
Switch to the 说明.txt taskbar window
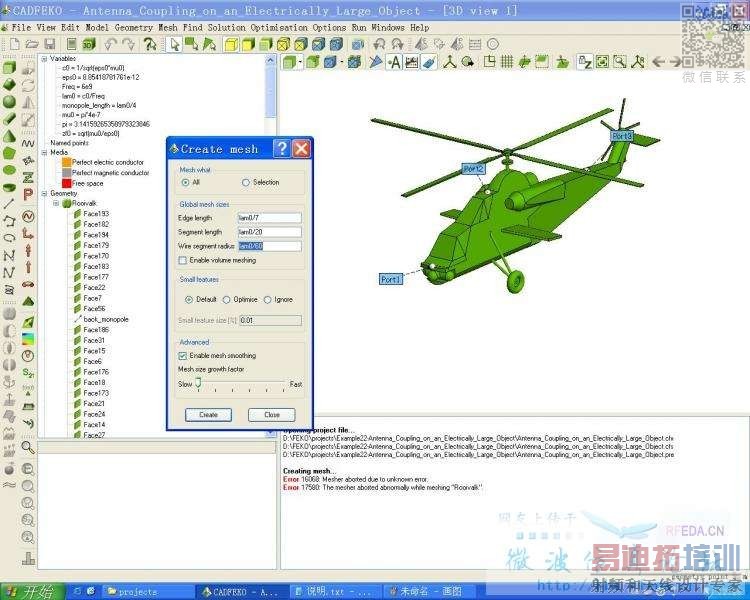[x=336, y=591]
